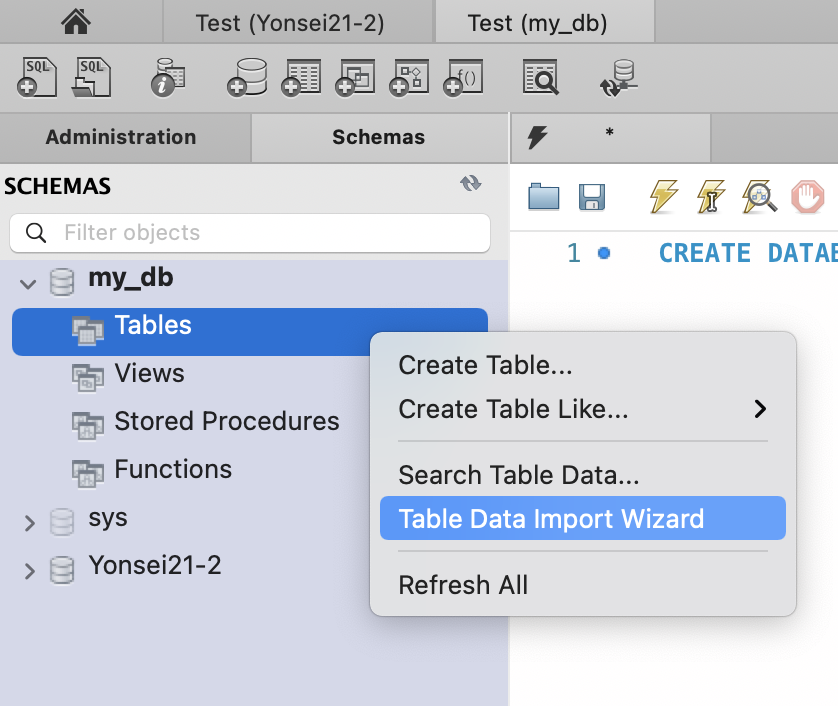
Task: Search table data toolbar icon
Action: point(540,77)
